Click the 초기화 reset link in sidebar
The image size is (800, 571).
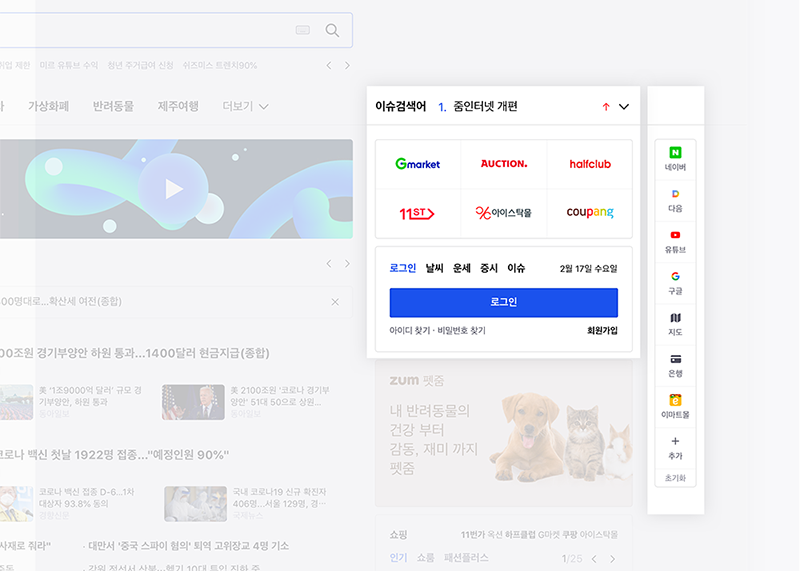[x=675, y=478]
